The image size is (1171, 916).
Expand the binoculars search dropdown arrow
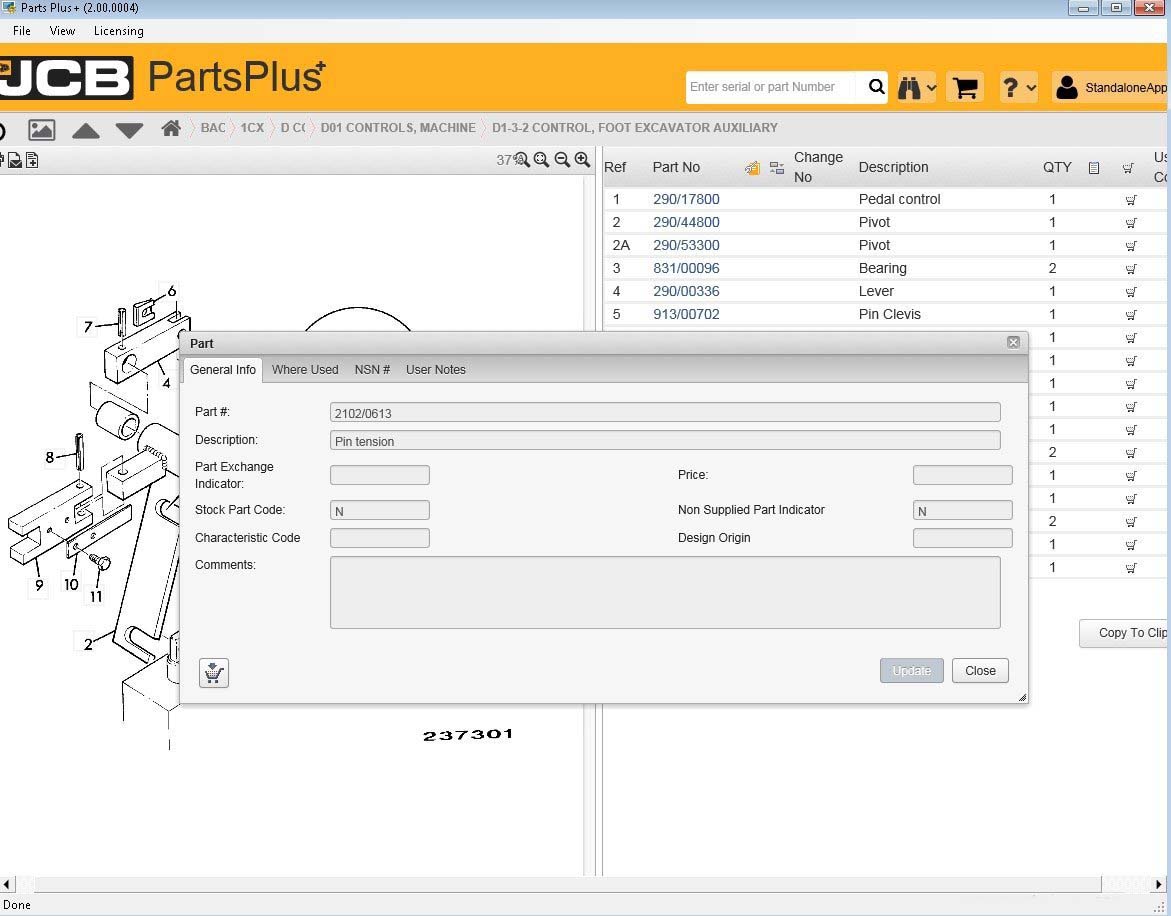(931, 88)
